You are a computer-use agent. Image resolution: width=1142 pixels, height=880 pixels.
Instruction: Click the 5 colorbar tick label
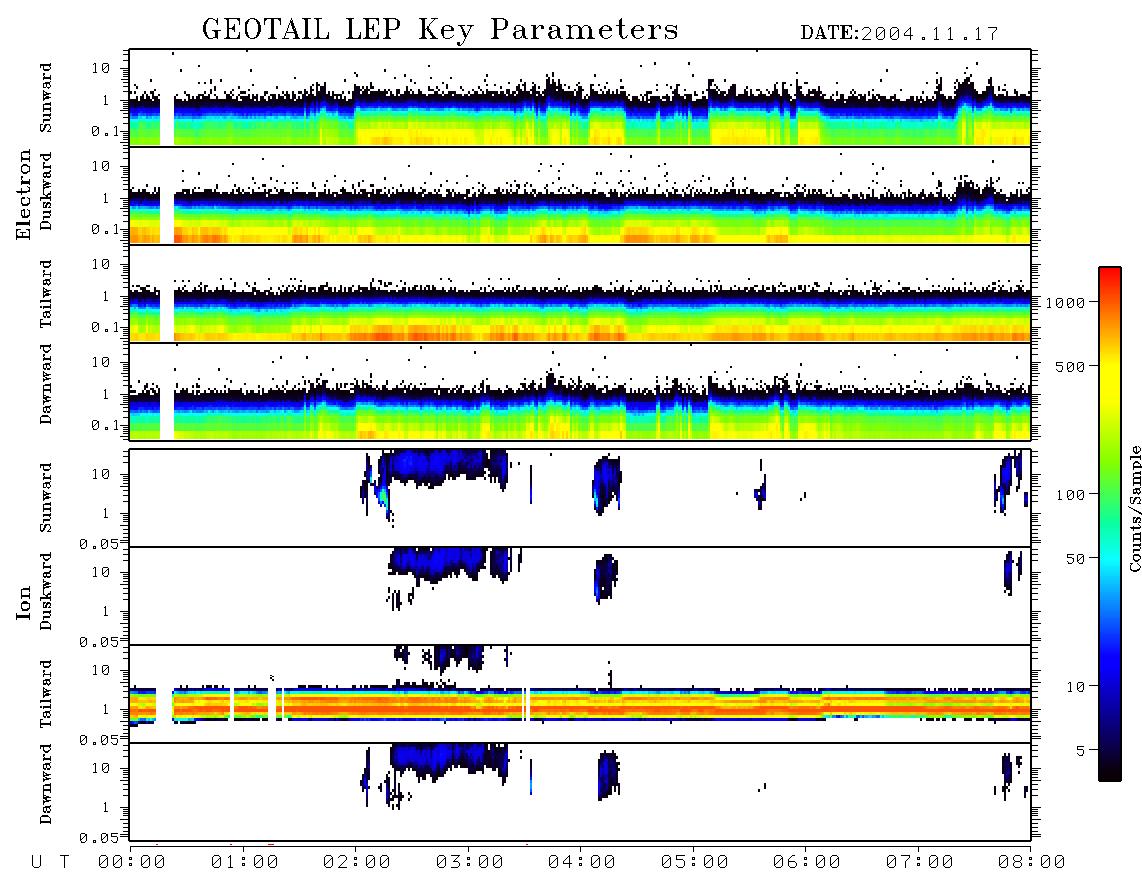(x=1081, y=750)
